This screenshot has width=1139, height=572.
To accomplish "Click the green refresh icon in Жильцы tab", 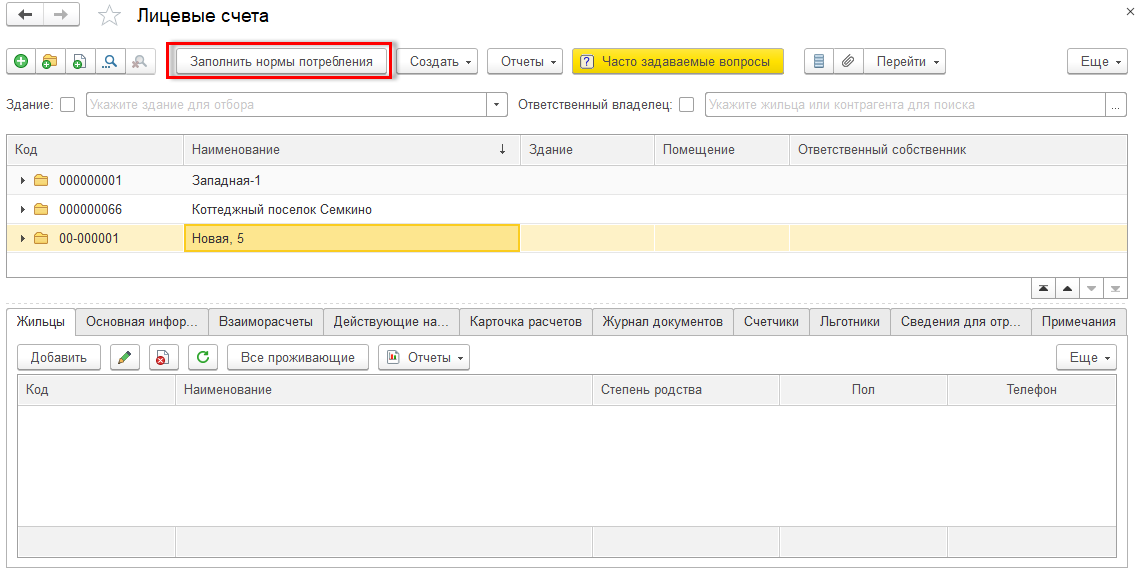I will [203, 357].
